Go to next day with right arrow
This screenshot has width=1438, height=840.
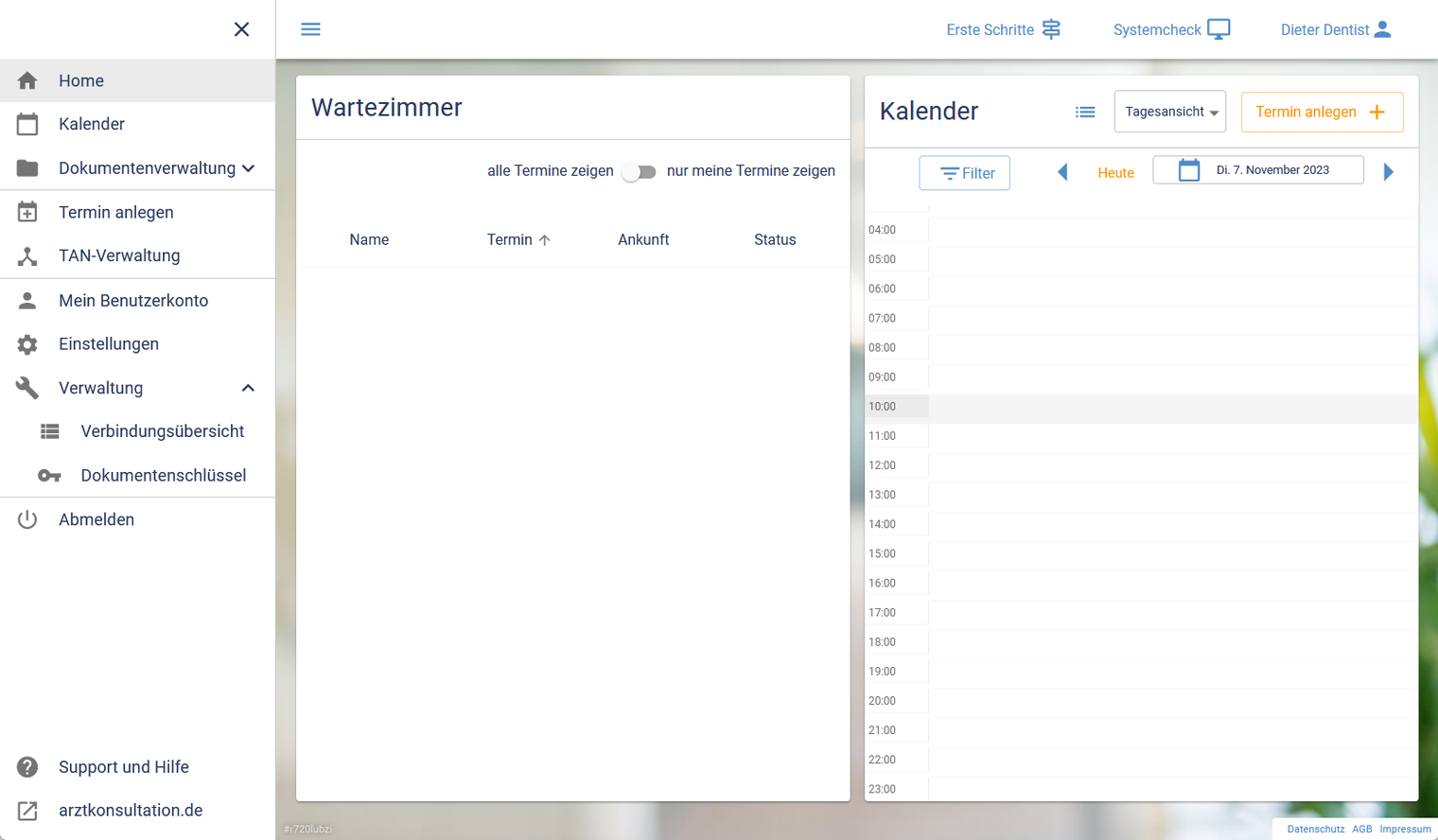coord(1388,172)
